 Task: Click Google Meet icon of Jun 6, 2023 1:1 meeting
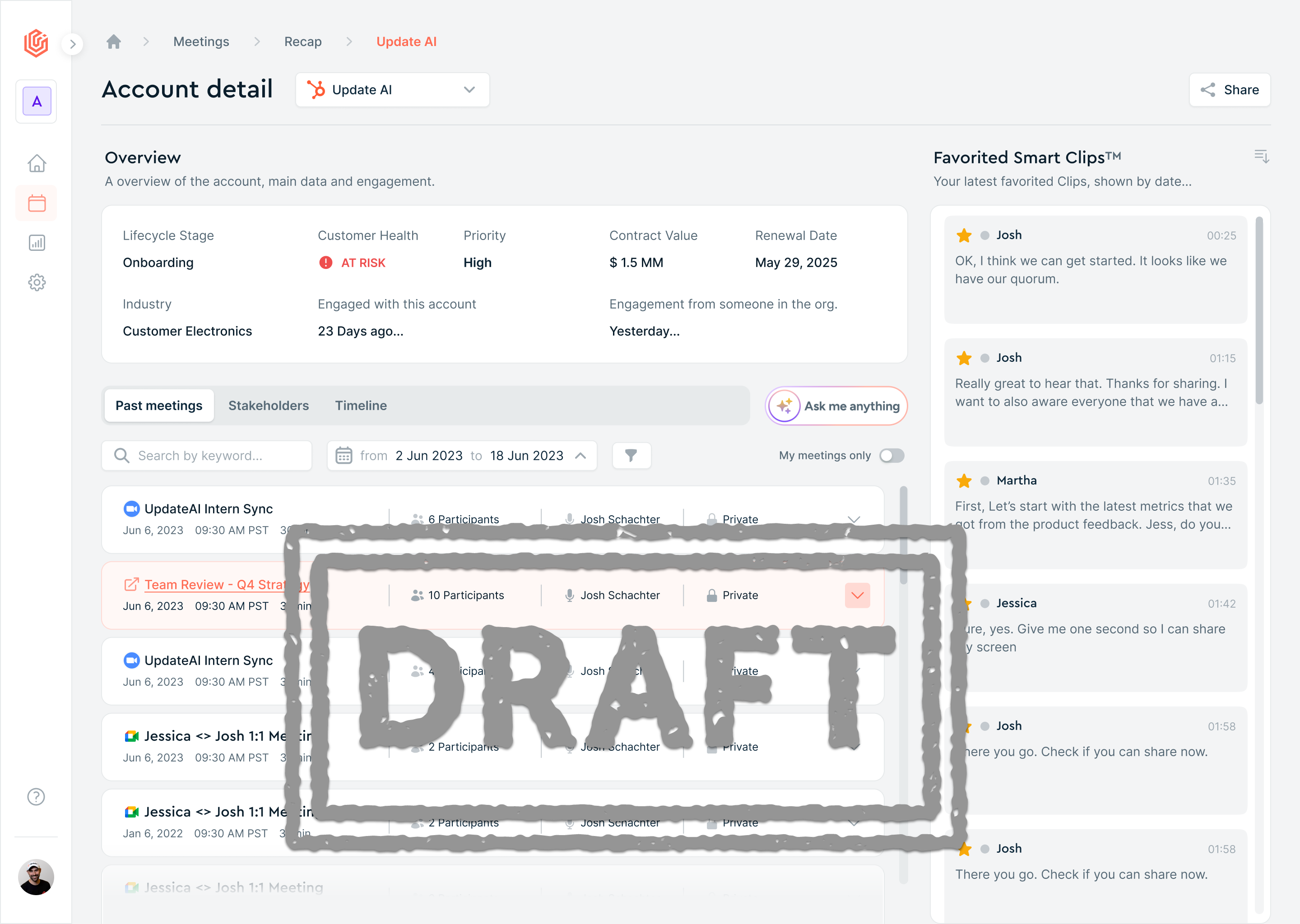point(131,736)
